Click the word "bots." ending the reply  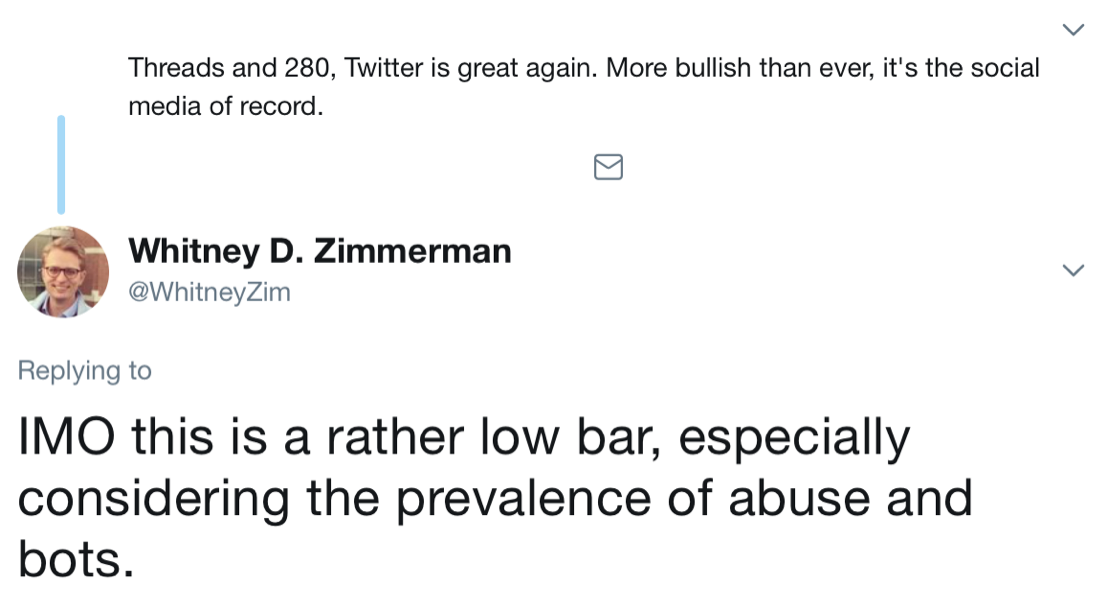75,559
